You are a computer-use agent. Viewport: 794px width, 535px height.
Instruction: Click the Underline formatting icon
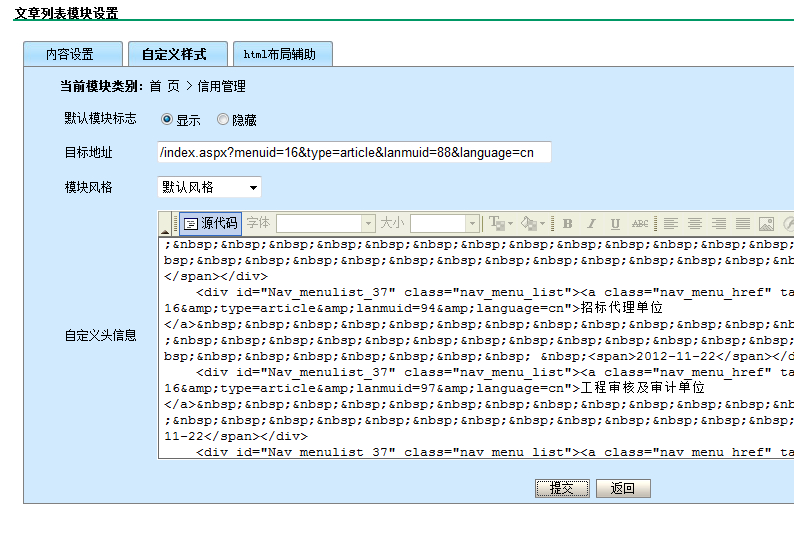click(x=615, y=223)
